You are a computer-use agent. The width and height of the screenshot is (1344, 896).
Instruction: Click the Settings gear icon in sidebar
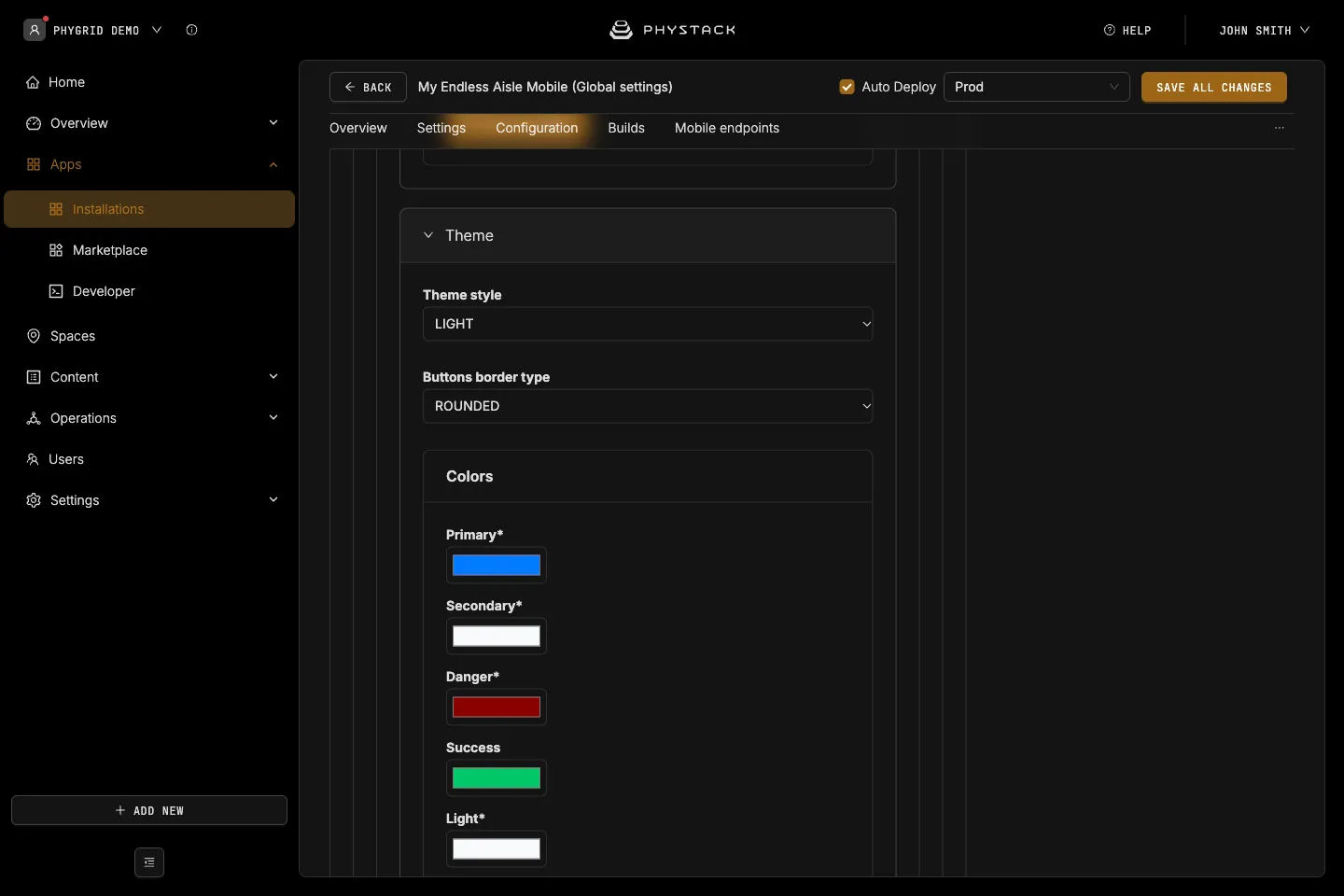coord(34,500)
